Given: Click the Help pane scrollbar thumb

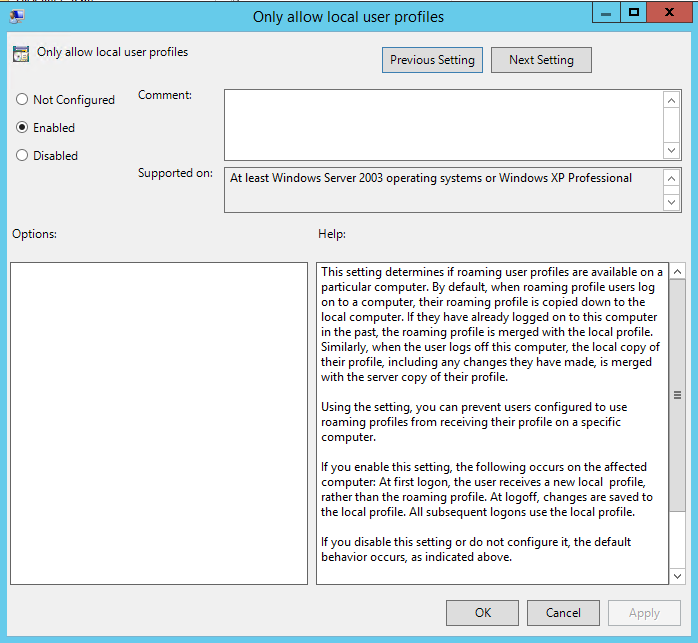Looking at the screenshot, I should 677,395.
